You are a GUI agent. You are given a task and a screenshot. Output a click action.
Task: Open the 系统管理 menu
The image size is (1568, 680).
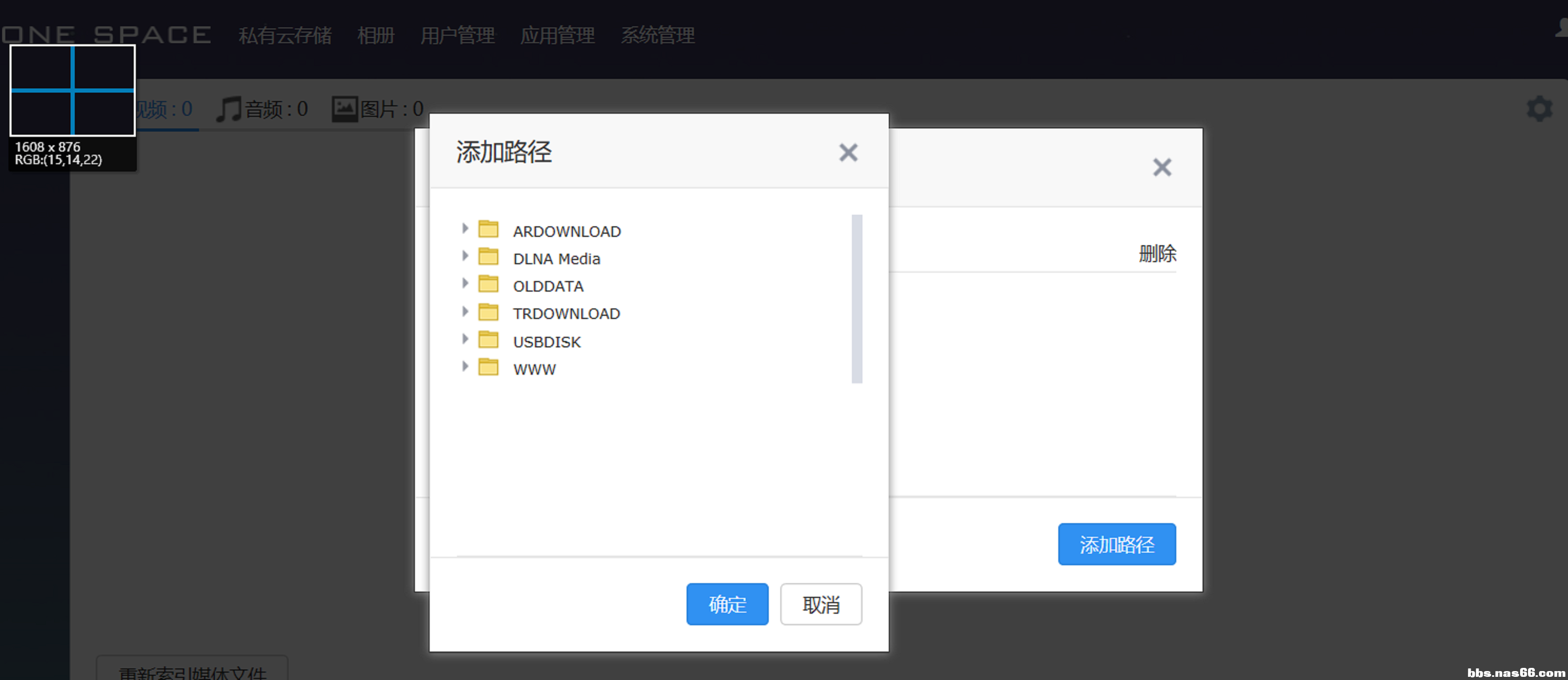(658, 35)
